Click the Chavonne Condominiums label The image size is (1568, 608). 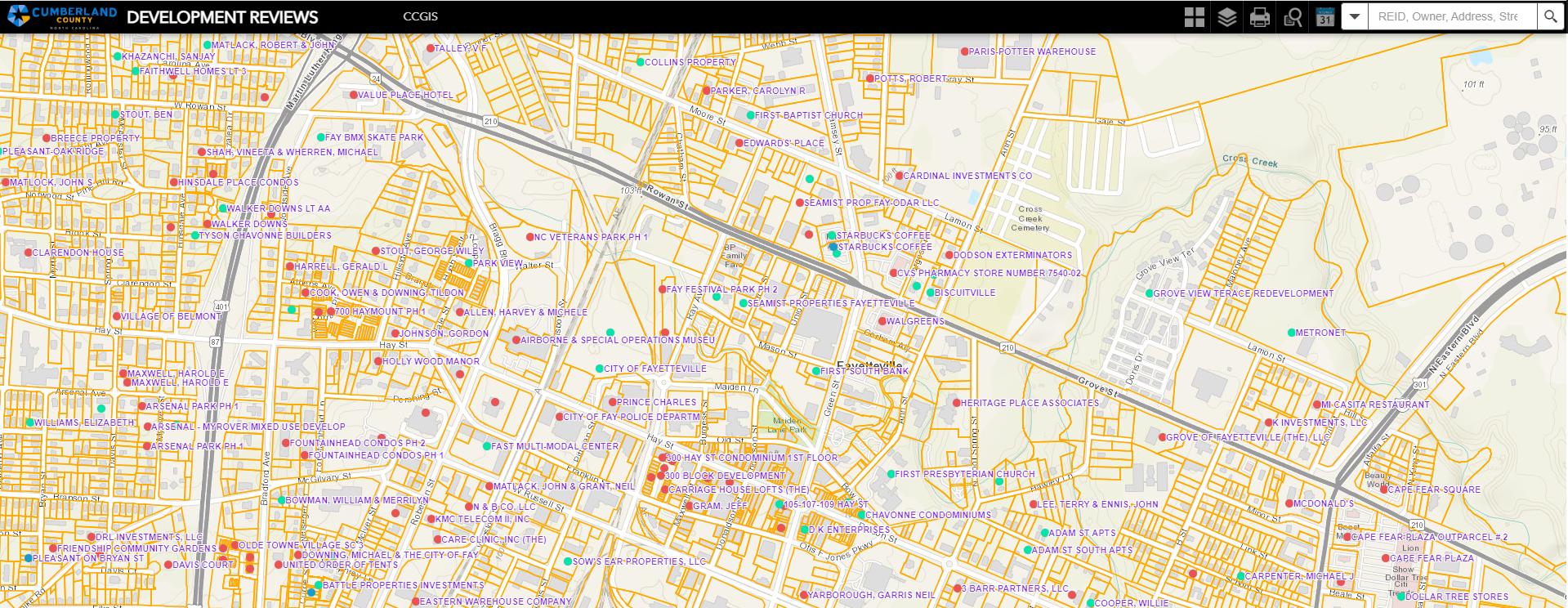click(928, 515)
